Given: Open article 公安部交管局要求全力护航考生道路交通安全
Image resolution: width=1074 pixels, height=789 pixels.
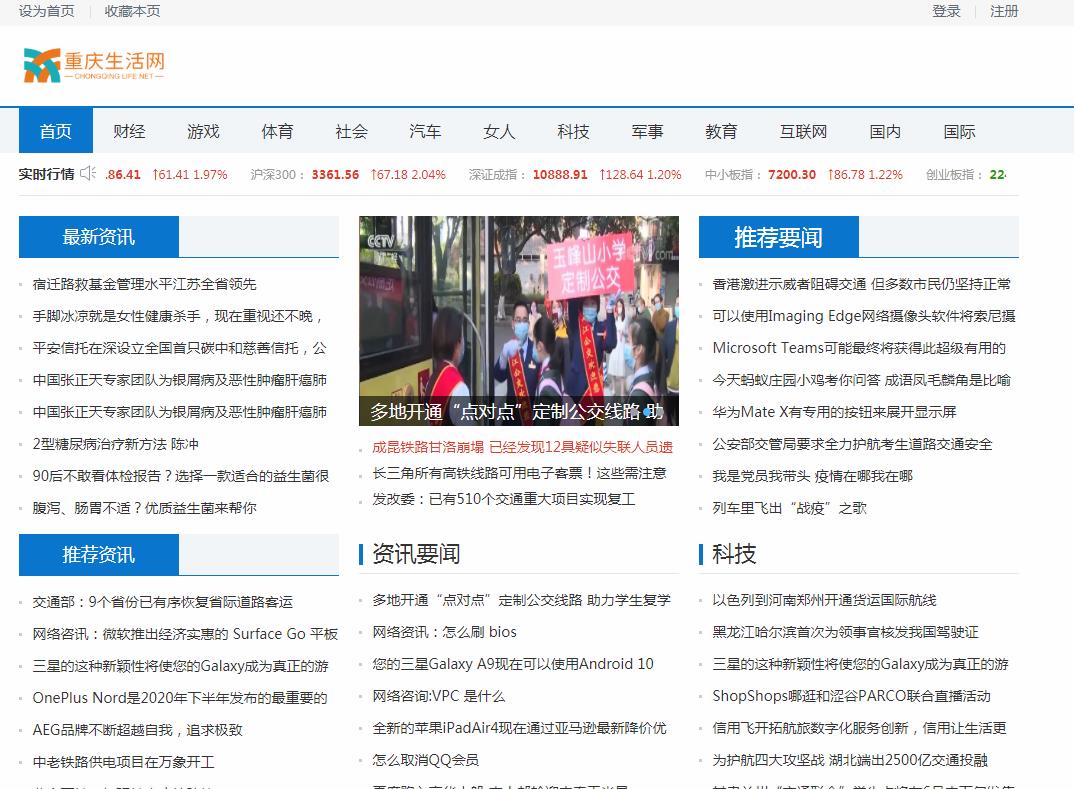Looking at the screenshot, I should 852,444.
